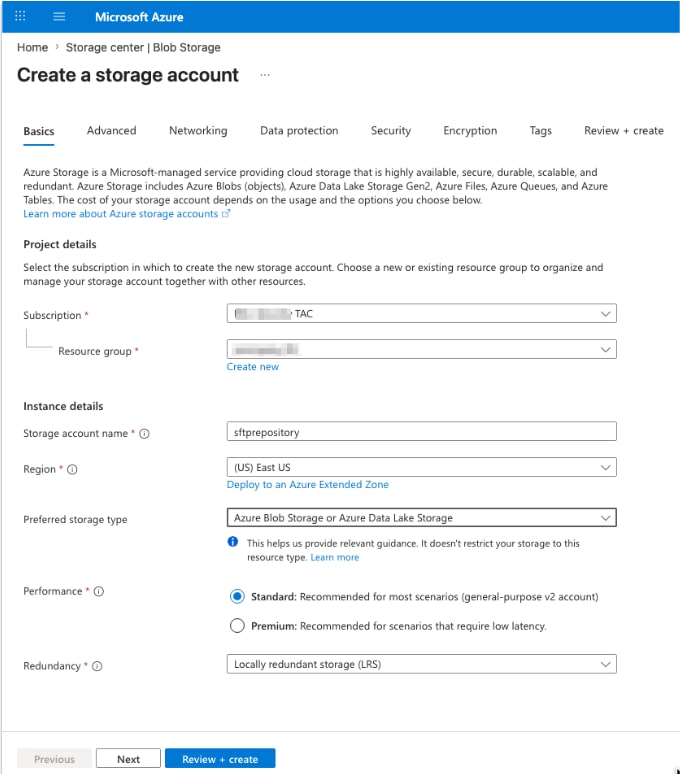The height and width of the screenshot is (774, 680).
Task: Open the Preferred storage type dropdown
Action: (421, 518)
